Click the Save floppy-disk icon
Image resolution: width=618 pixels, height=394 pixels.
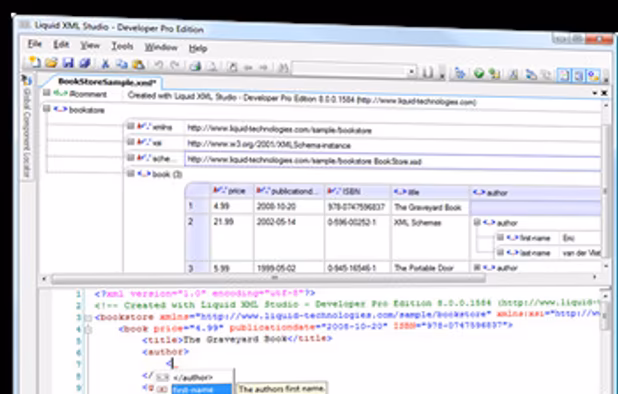point(68,63)
